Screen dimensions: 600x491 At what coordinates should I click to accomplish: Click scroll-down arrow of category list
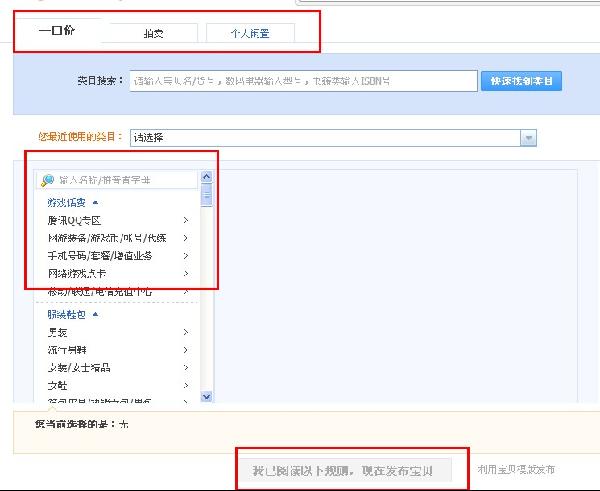point(207,397)
